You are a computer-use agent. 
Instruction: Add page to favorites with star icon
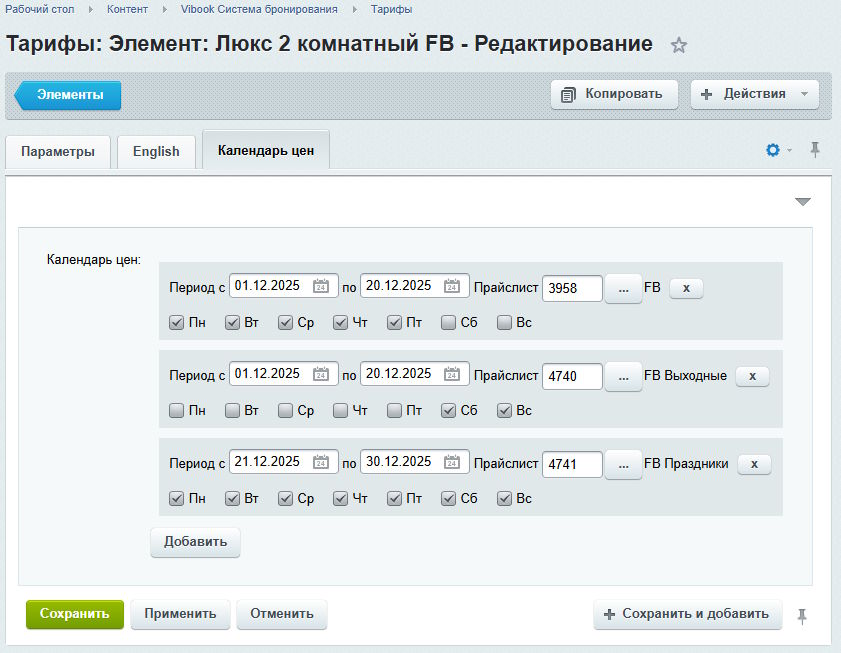tap(679, 45)
